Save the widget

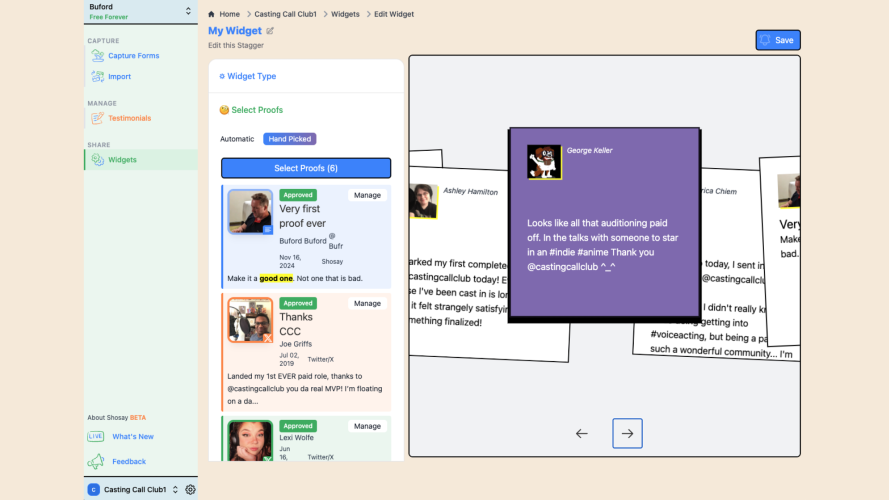pos(778,40)
